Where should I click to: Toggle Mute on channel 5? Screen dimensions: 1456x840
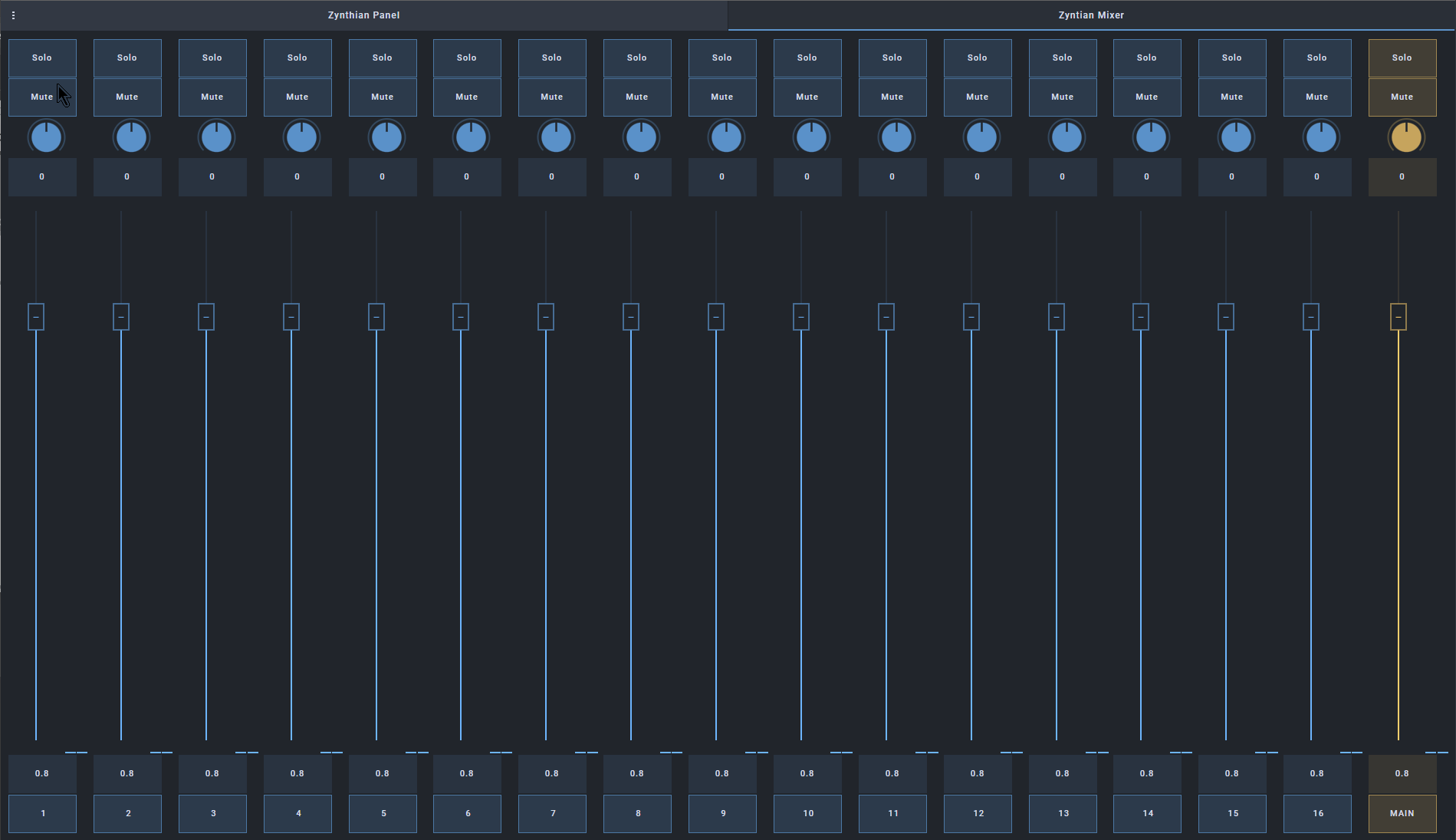click(383, 97)
